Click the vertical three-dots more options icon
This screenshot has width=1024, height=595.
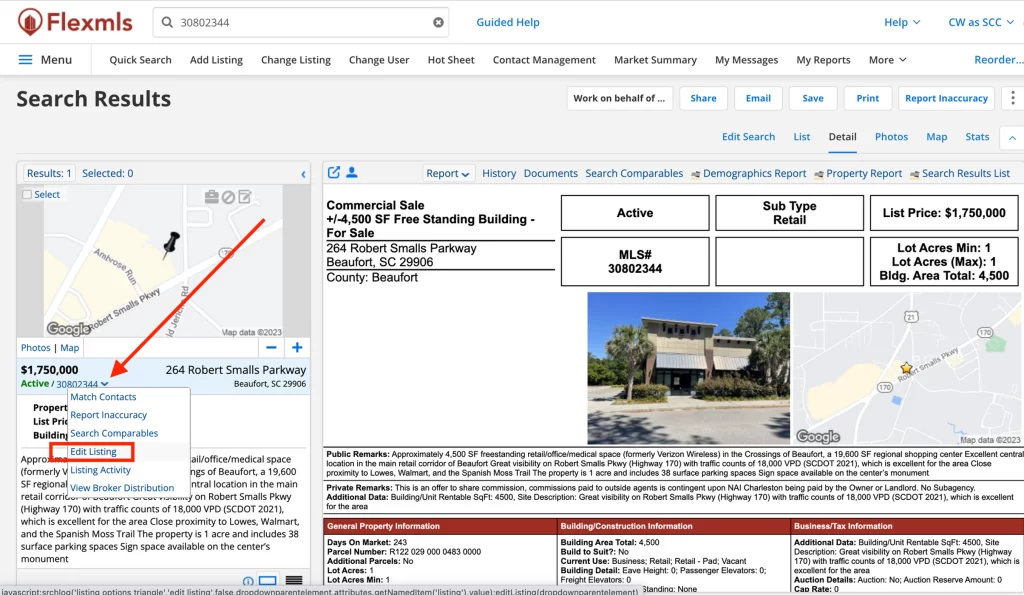point(1013,98)
